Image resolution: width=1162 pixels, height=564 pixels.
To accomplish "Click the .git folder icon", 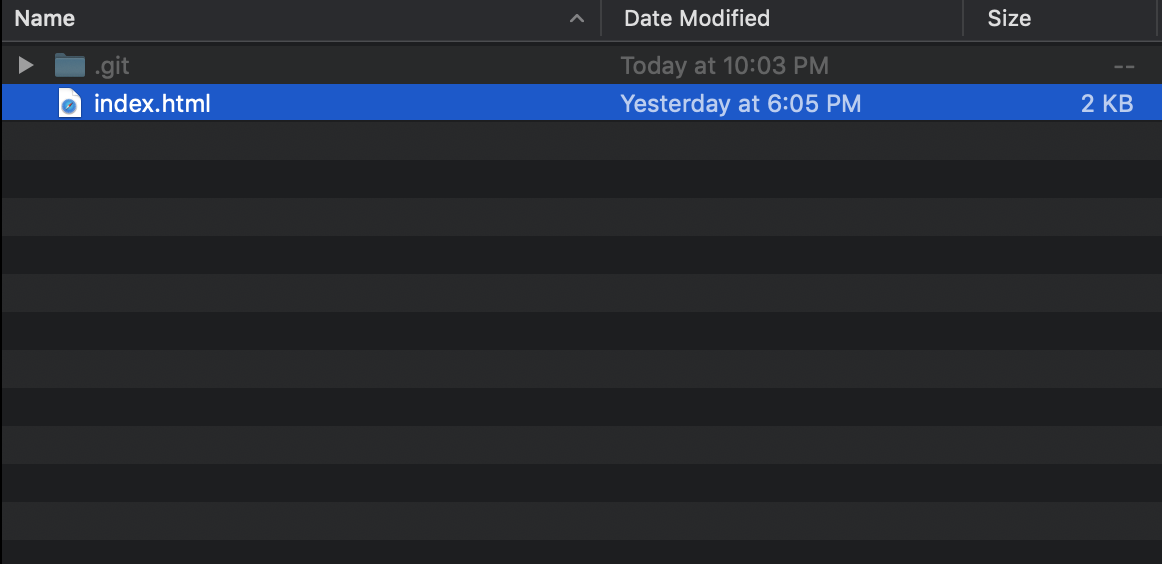I will pyautogui.click(x=69, y=66).
